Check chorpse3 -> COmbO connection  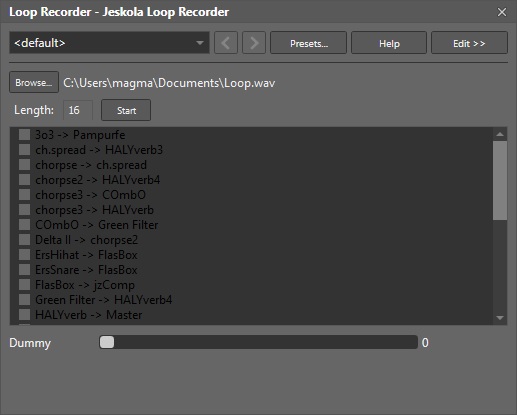tap(24, 195)
